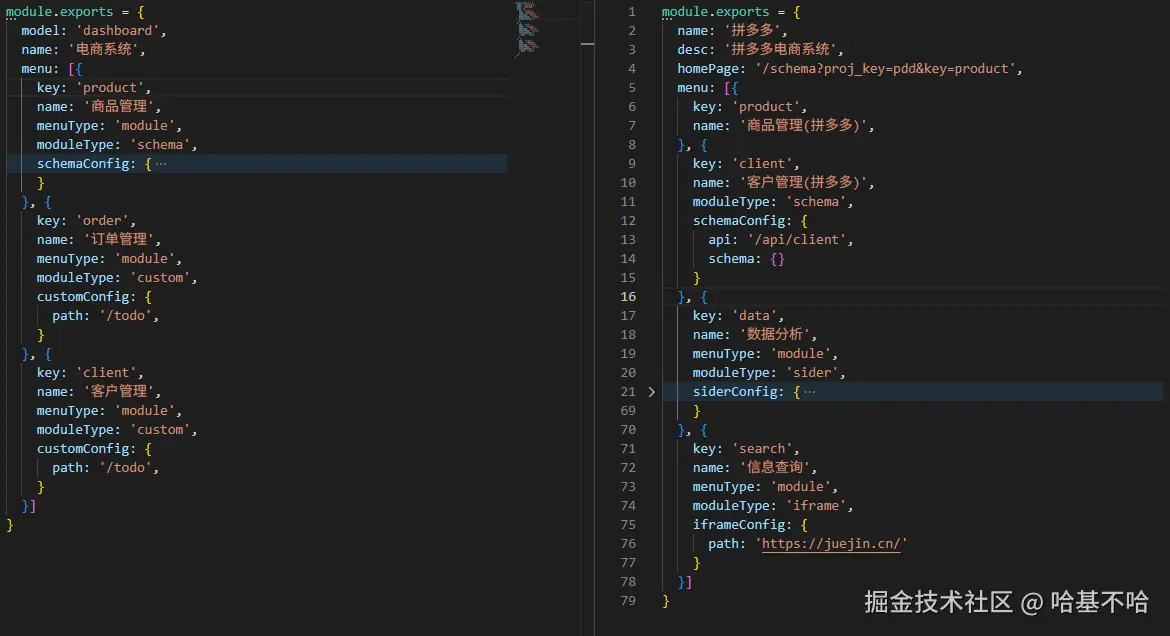Click the api: '/api/client' line
Viewport: 1170px width, 636px height.
780,240
